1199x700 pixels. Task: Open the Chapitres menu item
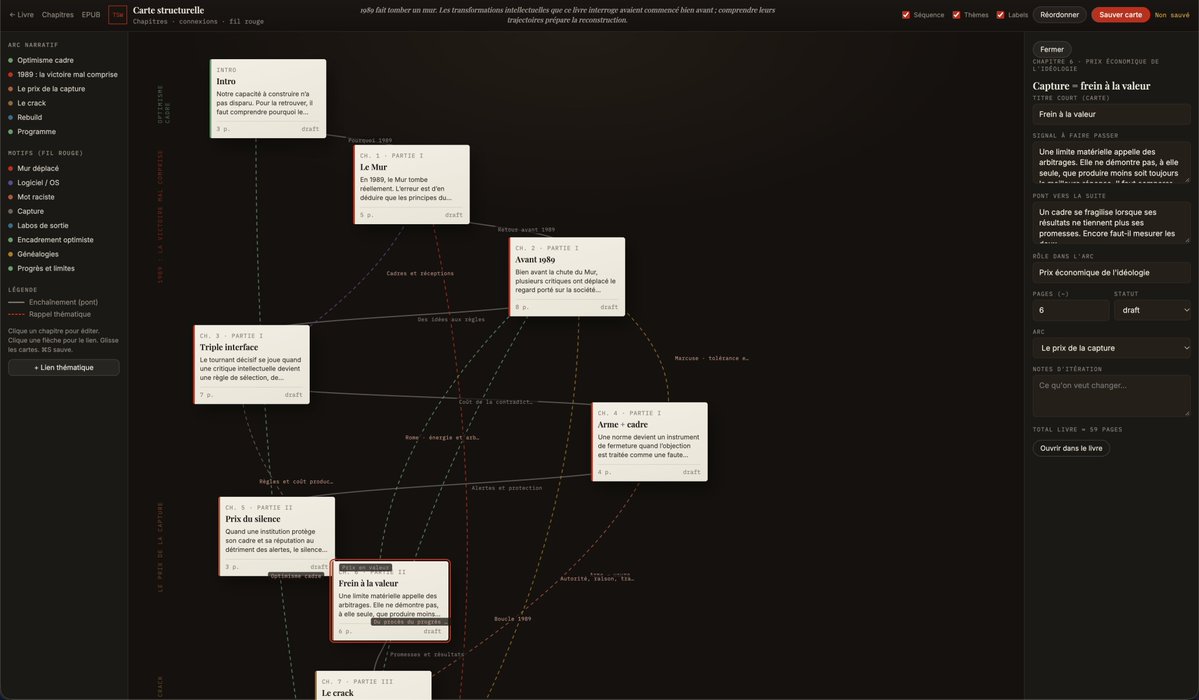(58, 15)
